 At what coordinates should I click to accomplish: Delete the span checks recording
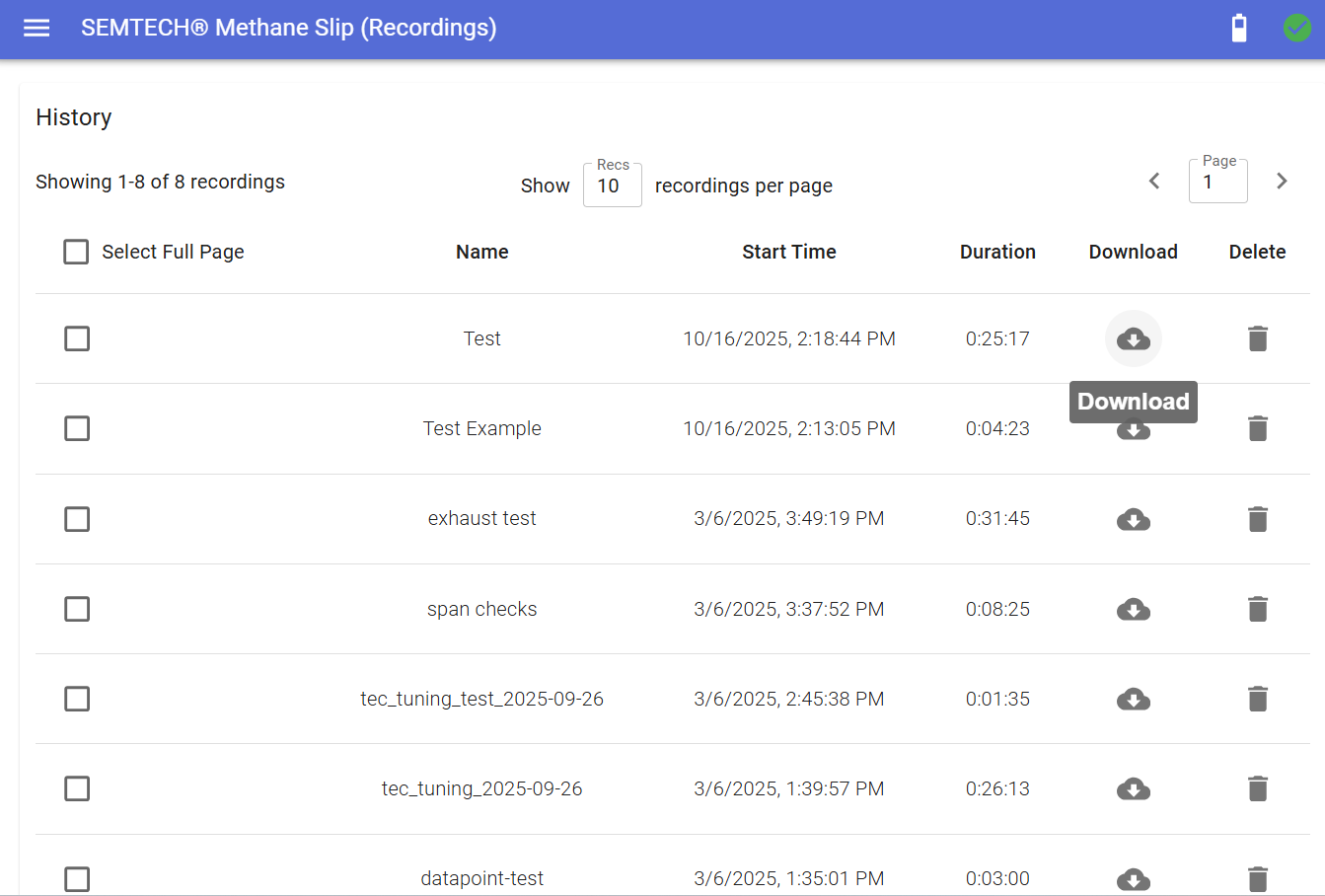1257,609
